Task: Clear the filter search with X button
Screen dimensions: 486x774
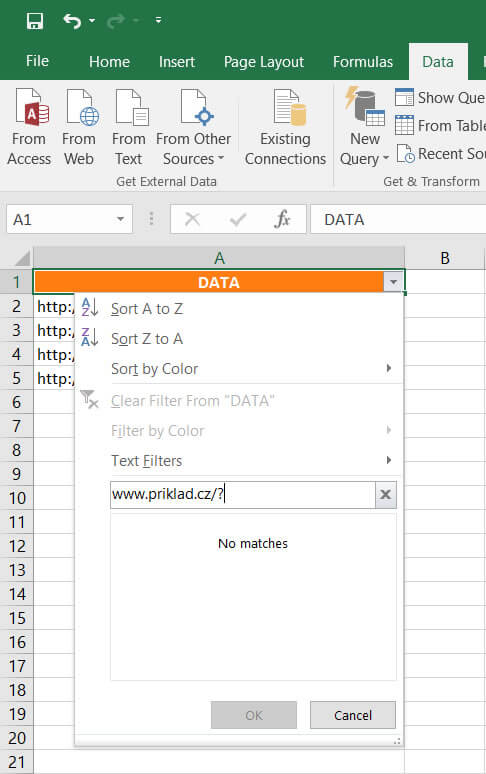Action: pyautogui.click(x=385, y=494)
